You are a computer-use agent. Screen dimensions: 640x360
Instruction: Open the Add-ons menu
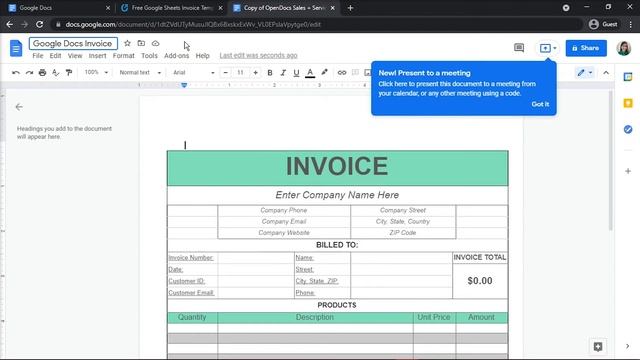(176, 56)
